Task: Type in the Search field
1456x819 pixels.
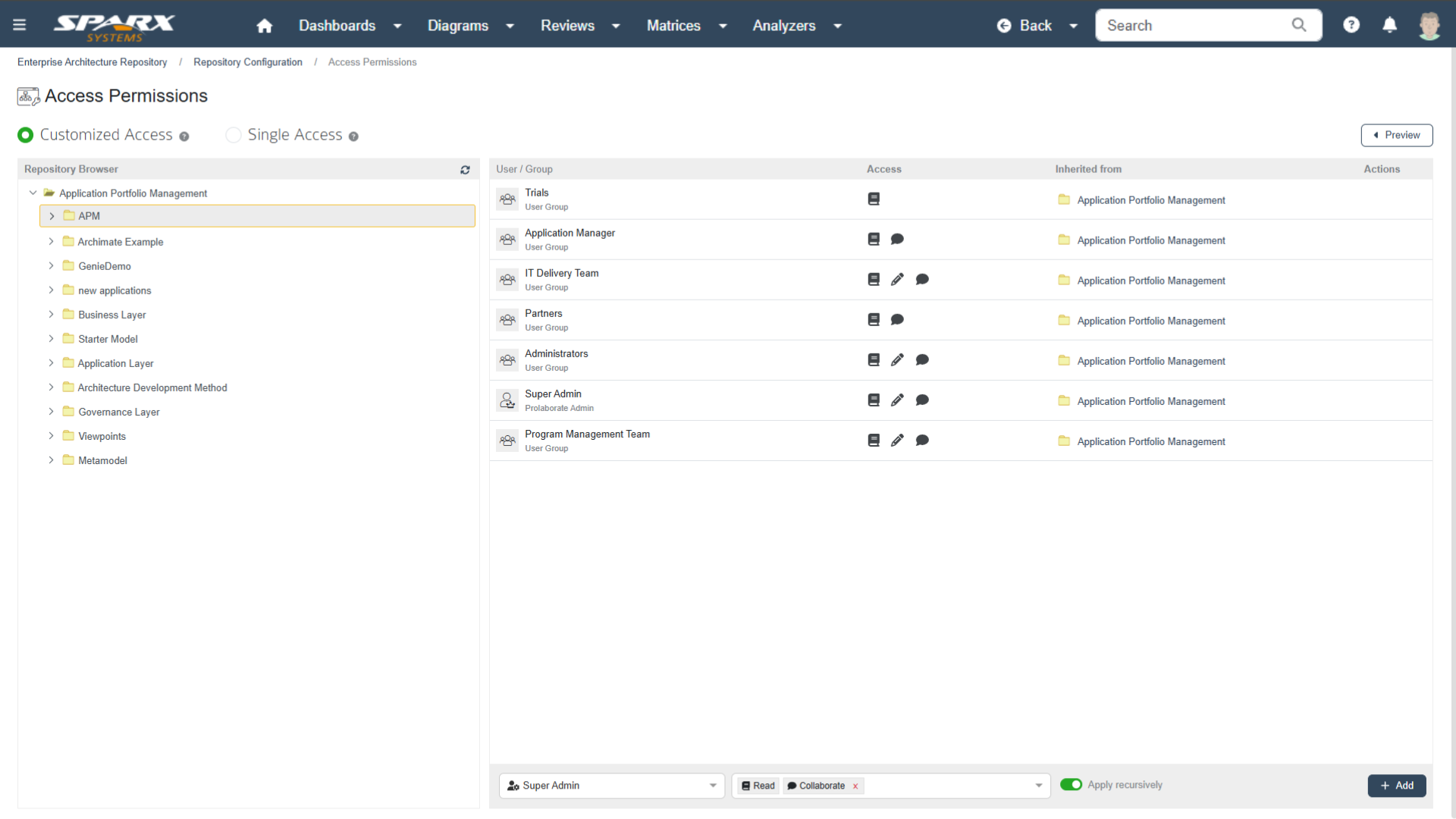Action: (x=1191, y=25)
